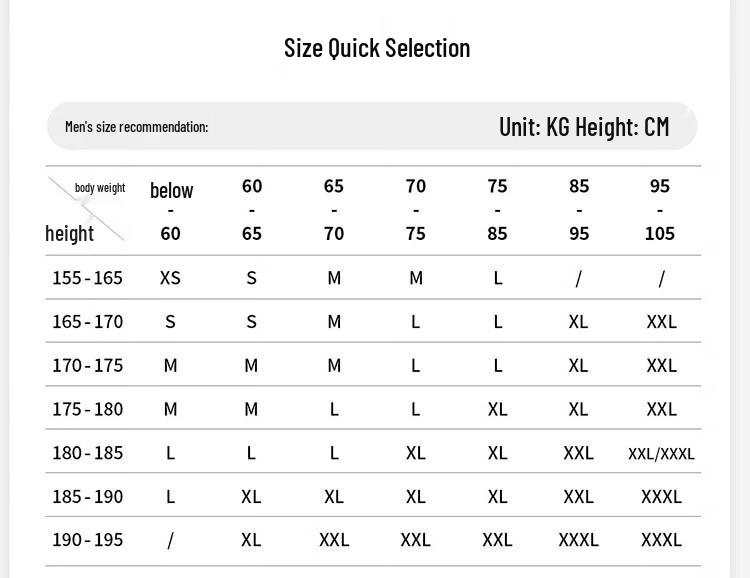Click the slash cell in the 190-195 row
This screenshot has height=578, width=750.
[x=170, y=541]
